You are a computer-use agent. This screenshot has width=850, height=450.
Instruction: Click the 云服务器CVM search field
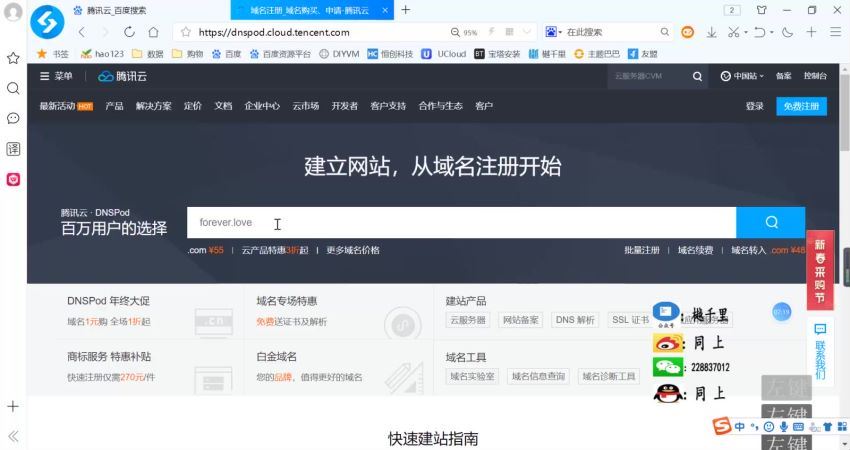[x=648, y=76]
